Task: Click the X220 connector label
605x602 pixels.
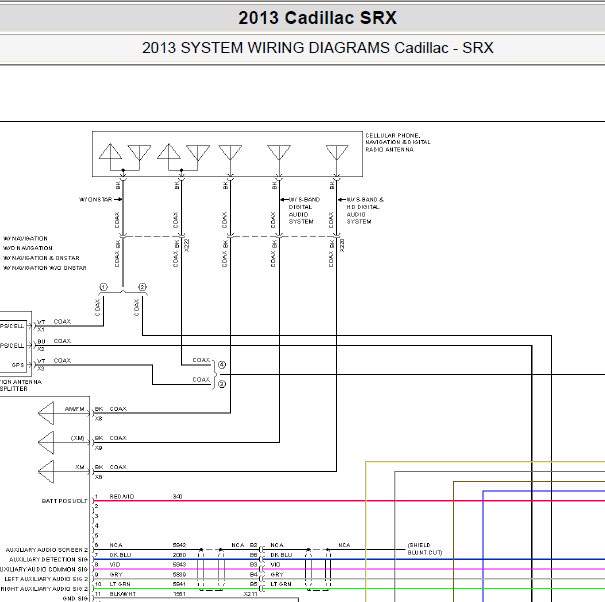Action: [x=342, y=245]
